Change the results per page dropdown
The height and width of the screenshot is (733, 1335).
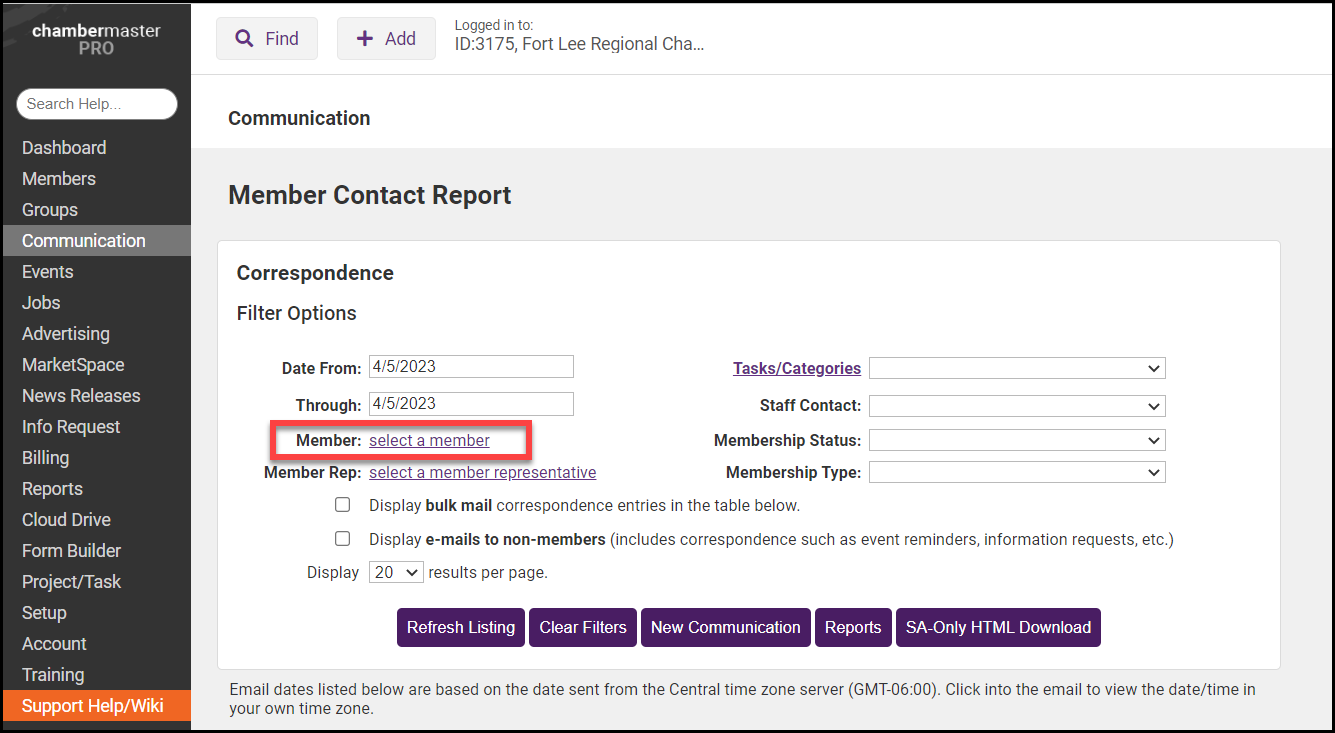[396, 573]
